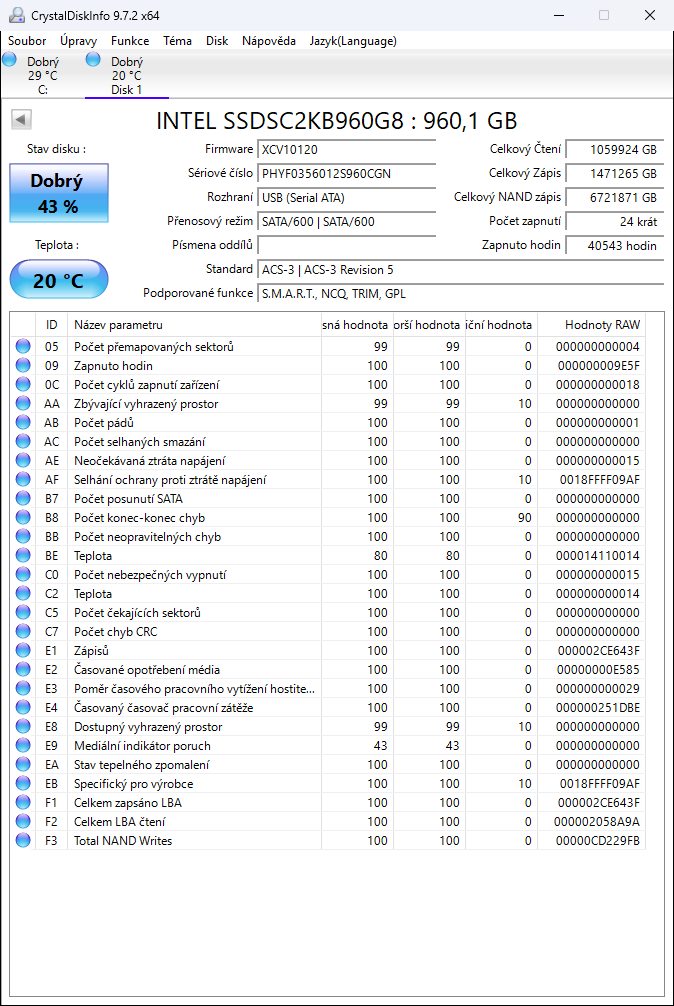Click status orb in row BB neopravitelných chyb
674x1006 pixels.
coord(23,536)
